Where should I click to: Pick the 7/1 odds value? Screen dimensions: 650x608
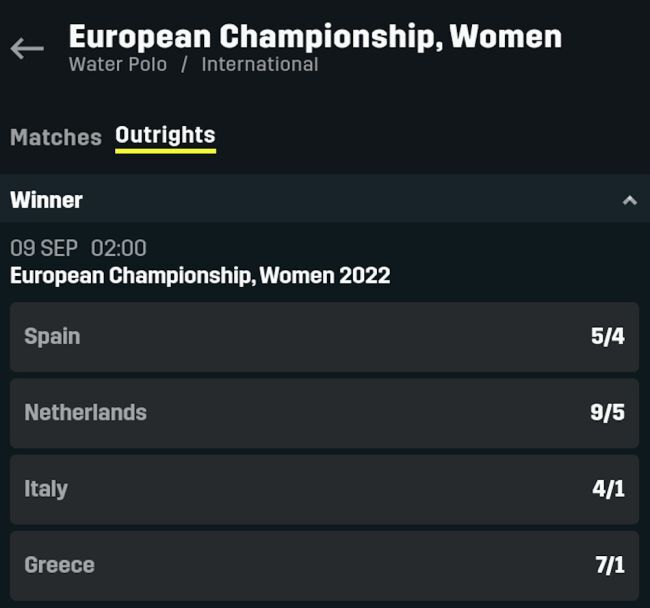[x=609, y=565]
